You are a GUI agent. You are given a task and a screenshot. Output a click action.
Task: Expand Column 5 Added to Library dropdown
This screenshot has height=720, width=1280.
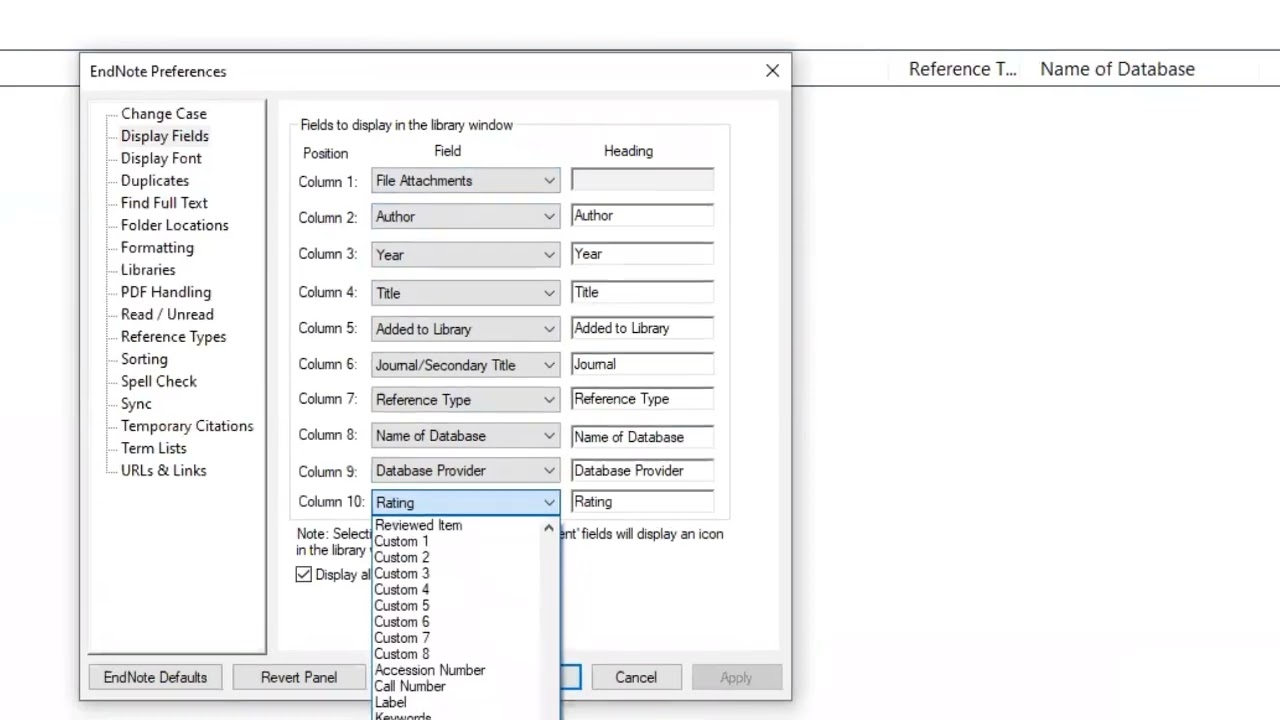tap(465, 329)
